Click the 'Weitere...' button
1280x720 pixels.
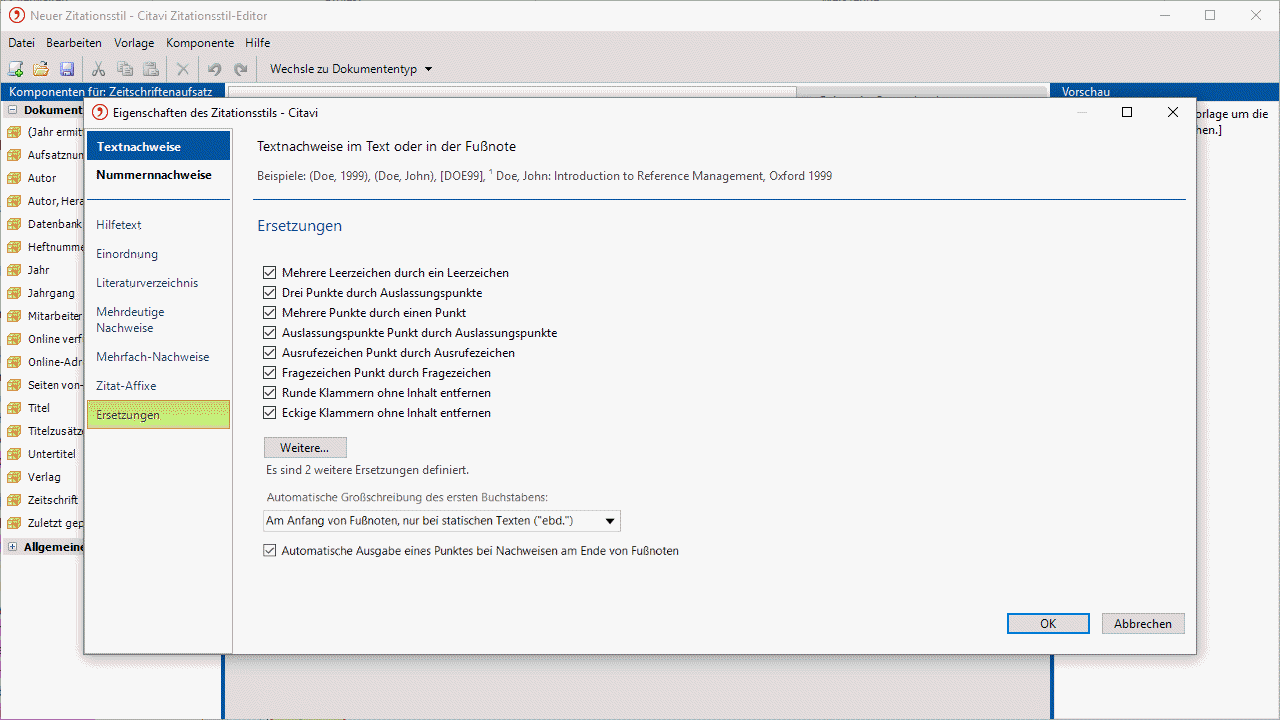[305, 447]
